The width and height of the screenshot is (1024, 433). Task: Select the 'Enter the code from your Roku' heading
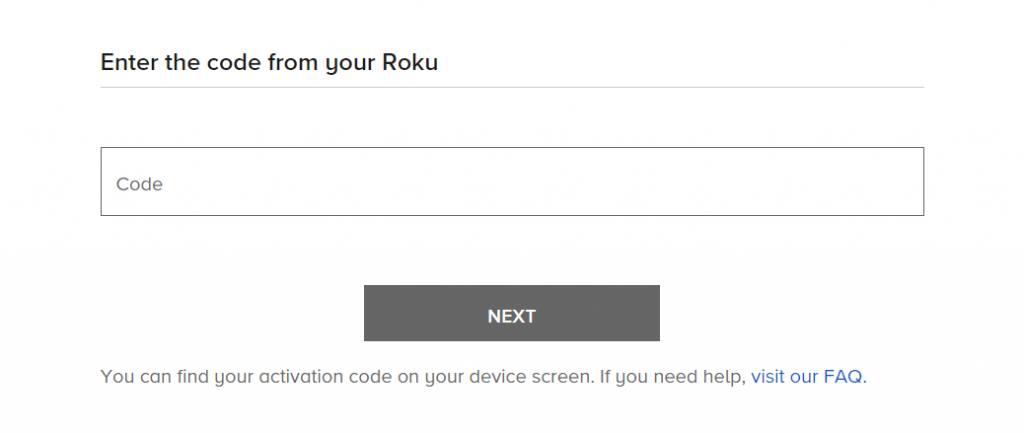coord(269,63)
